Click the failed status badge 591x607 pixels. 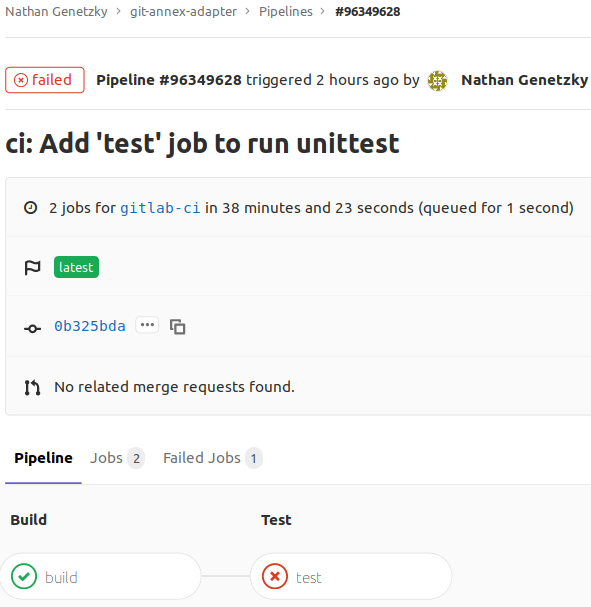pyautogui.click(x=45, y=80)
